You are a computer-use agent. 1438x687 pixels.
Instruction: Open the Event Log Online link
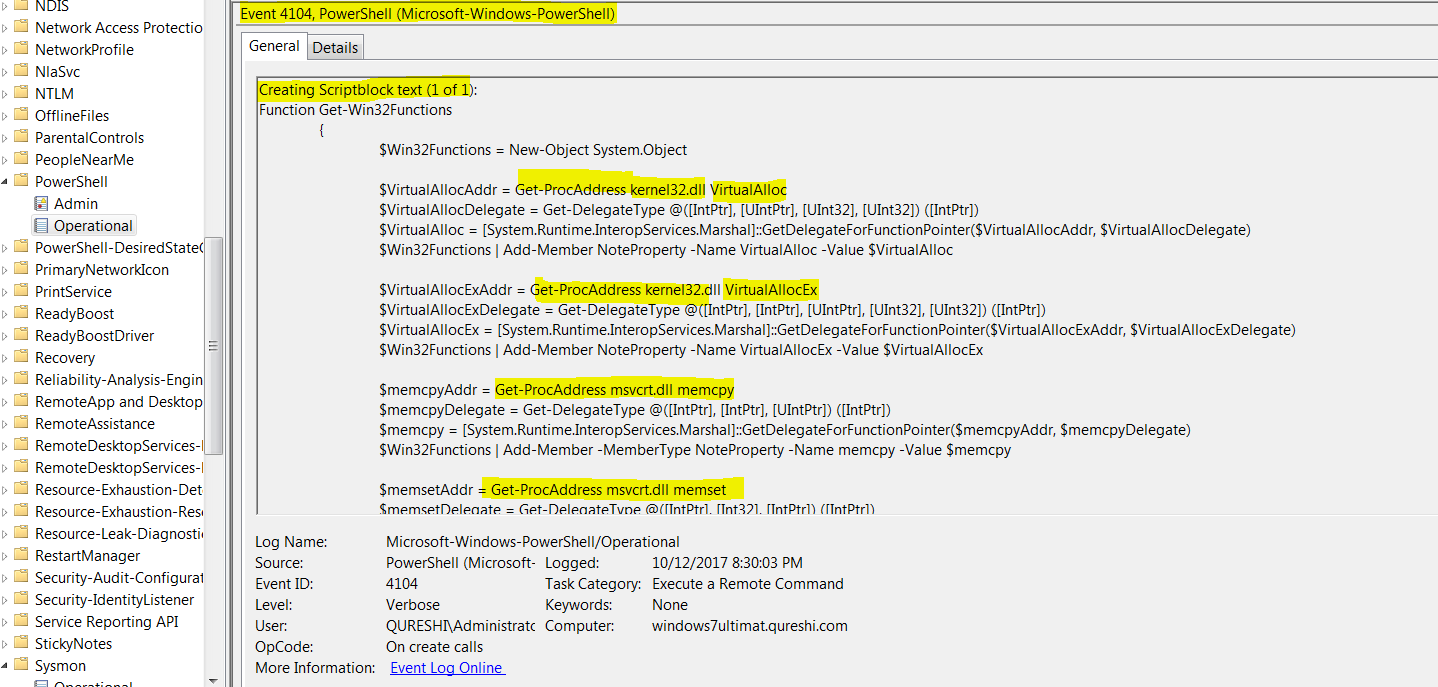click(x=446, y=667)
